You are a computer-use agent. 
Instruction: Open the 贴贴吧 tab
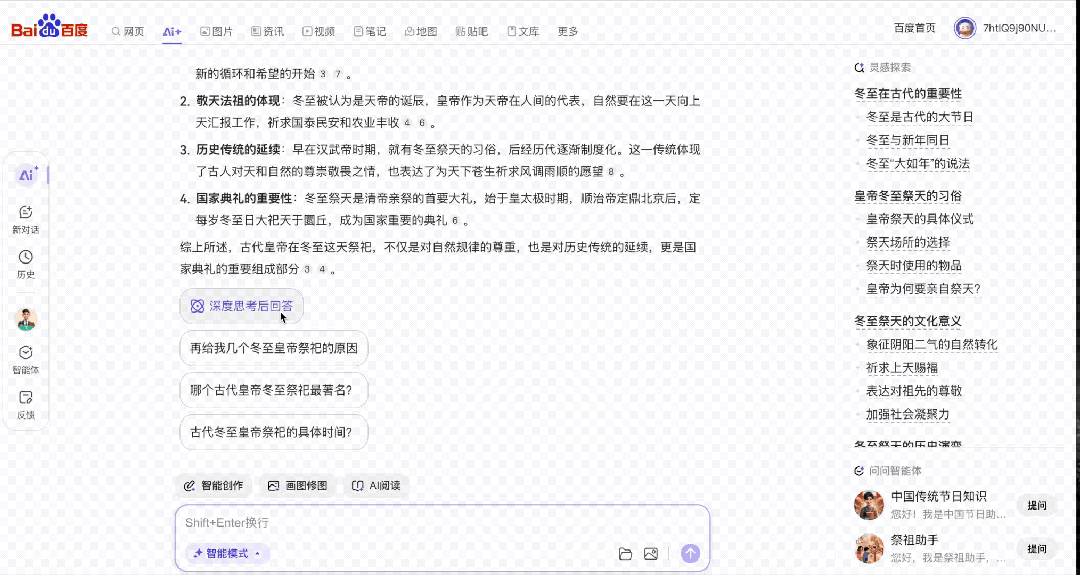[x=472, y=32]
